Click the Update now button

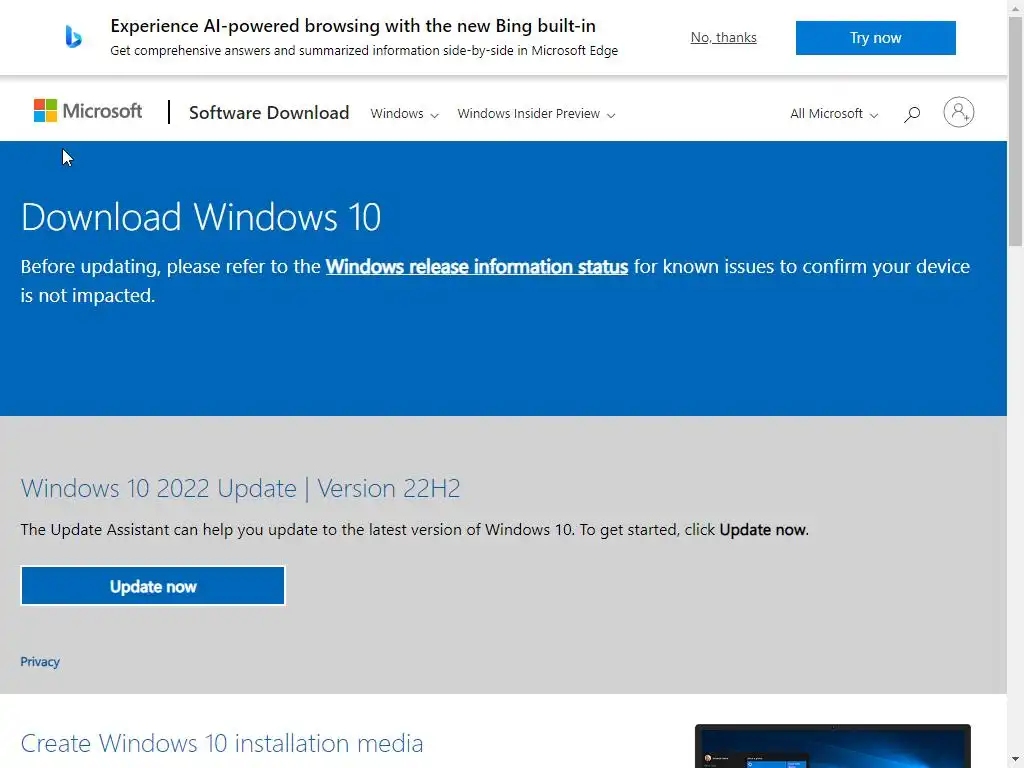coord(153,586)
